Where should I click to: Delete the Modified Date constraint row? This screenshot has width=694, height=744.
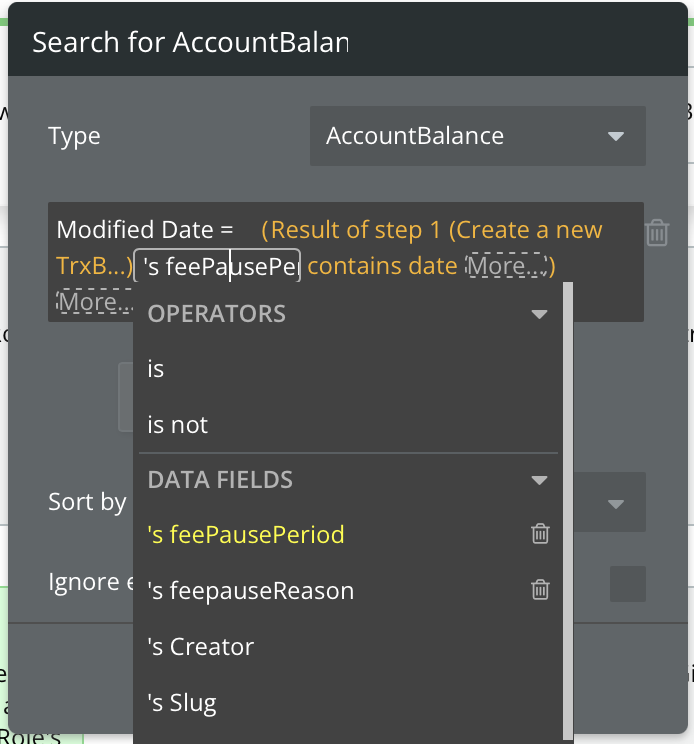click(x=657, y=233)
